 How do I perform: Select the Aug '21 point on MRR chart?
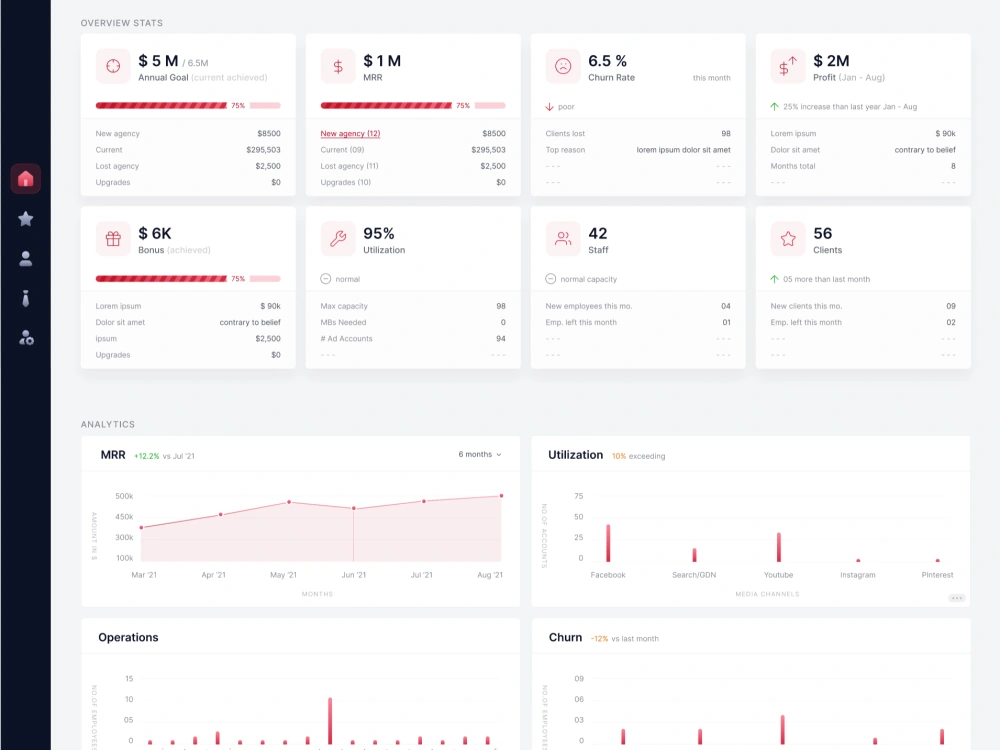(501, 496)
